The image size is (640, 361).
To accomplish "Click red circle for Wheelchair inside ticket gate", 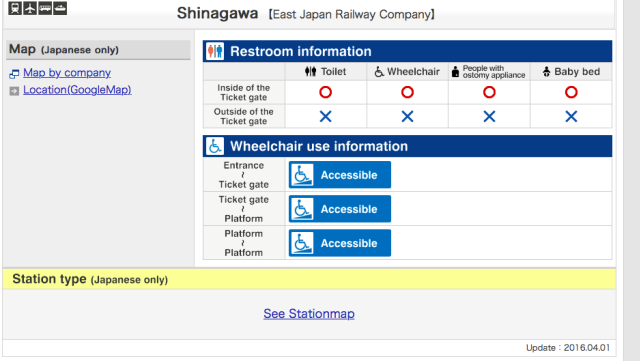I will [407, 92].
